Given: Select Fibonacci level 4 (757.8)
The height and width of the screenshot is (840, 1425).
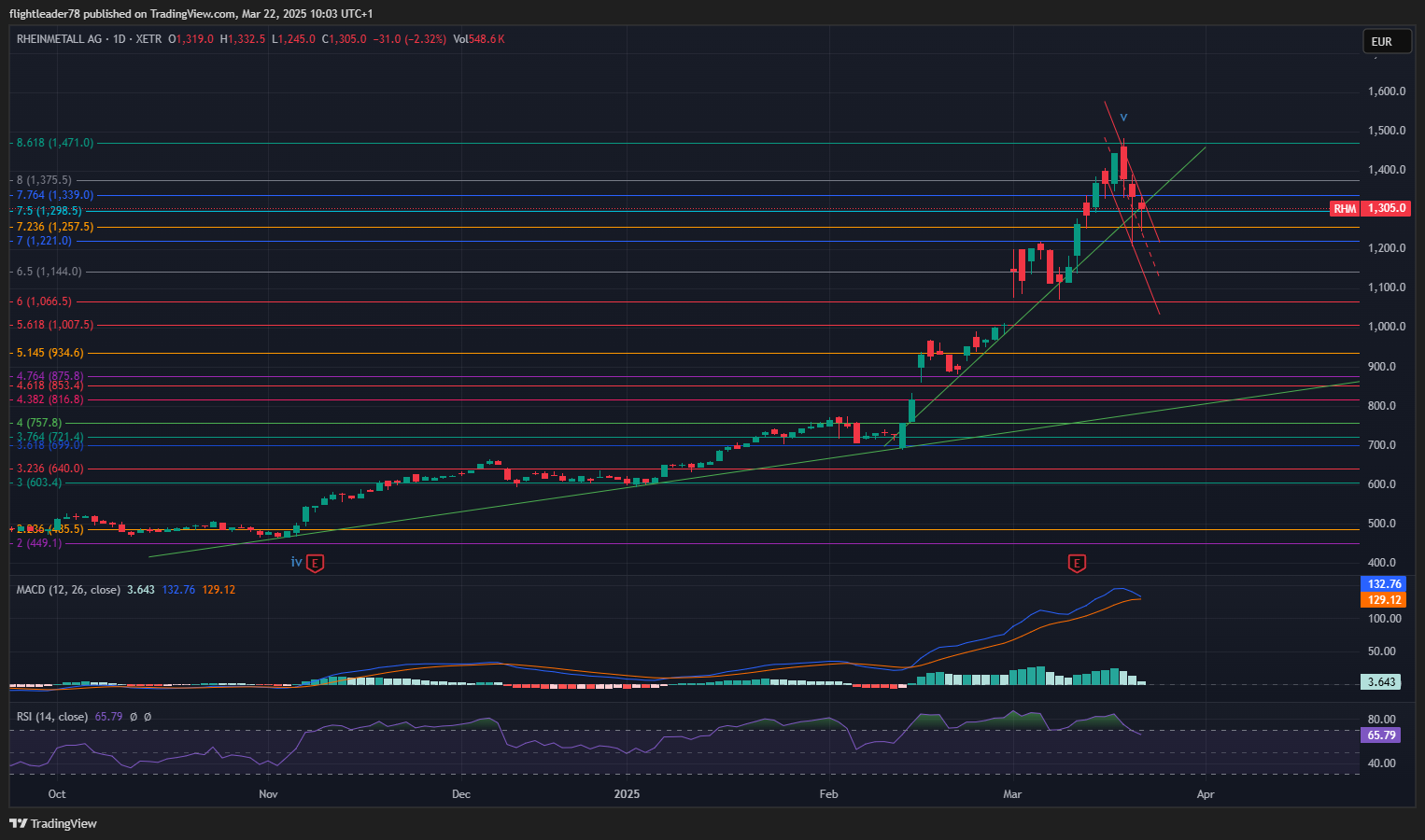Looking at the screenshot, I should (39, 423).
